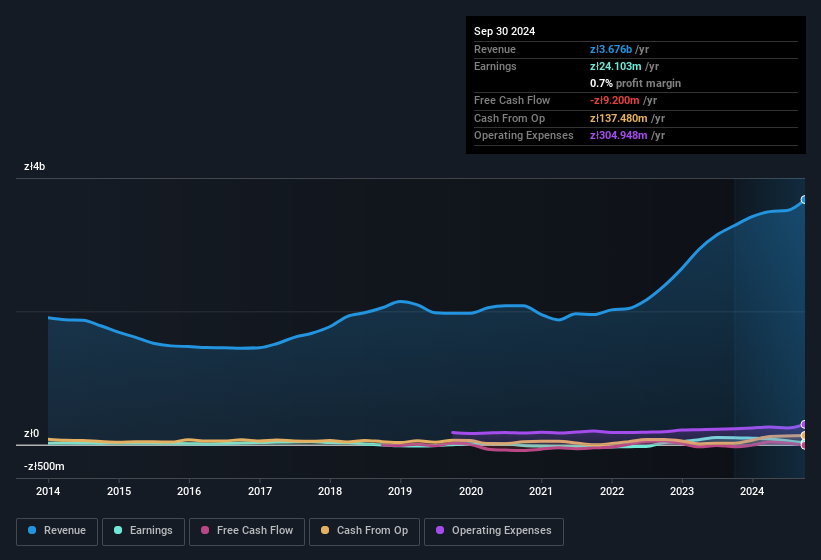Click the Operating Expenses label in tooltip
821x560 pixels.
click(524, 135)
